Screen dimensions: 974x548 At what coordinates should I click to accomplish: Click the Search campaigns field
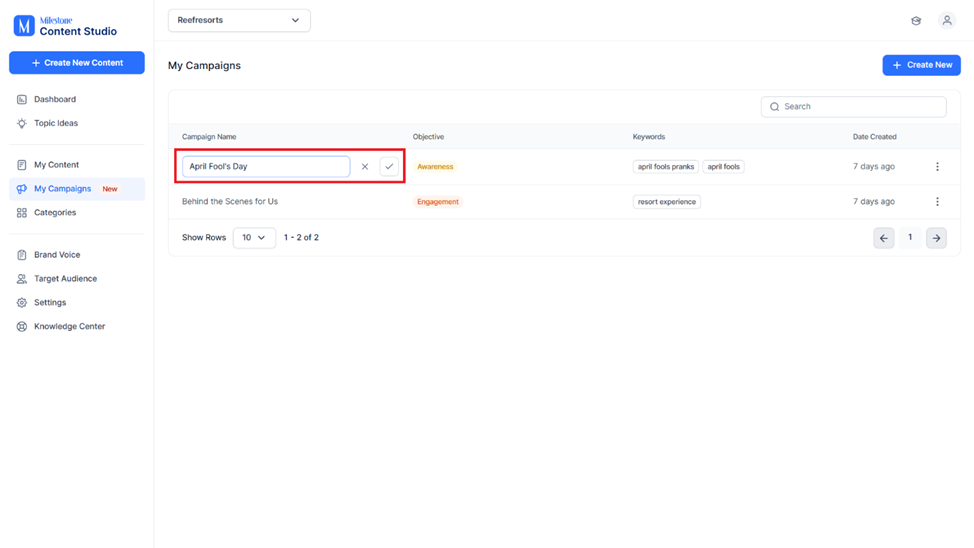coord(853,107)
